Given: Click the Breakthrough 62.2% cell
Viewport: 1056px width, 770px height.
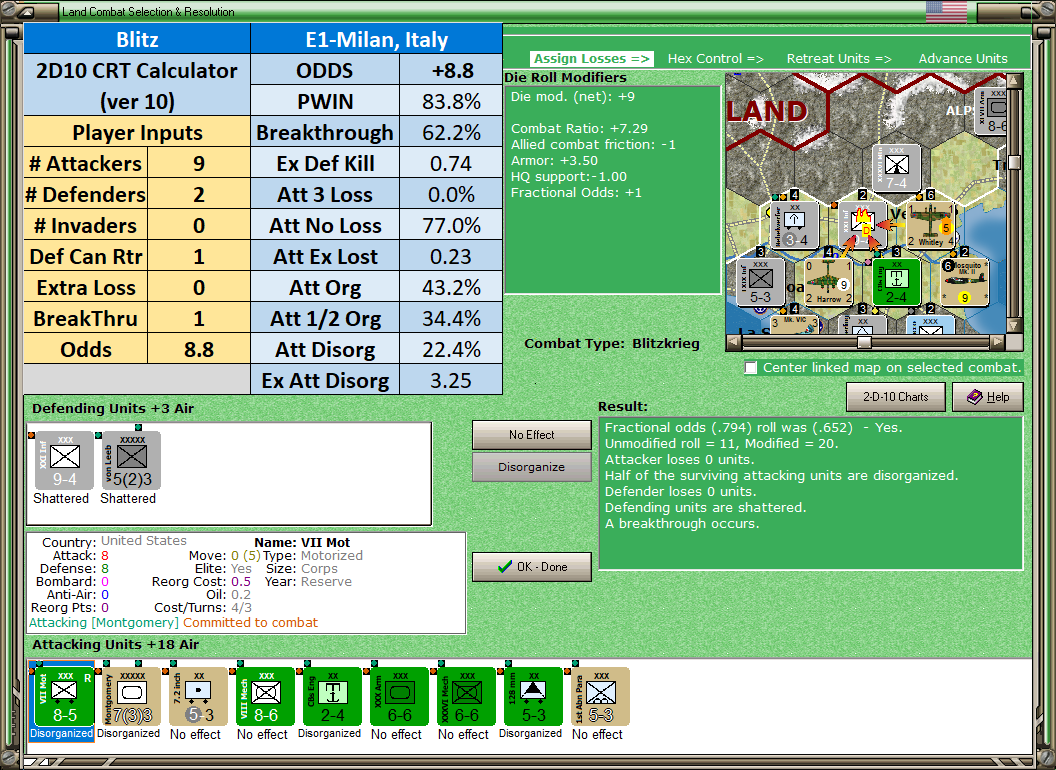Looking at the screenshot, I should coord(451,133).
